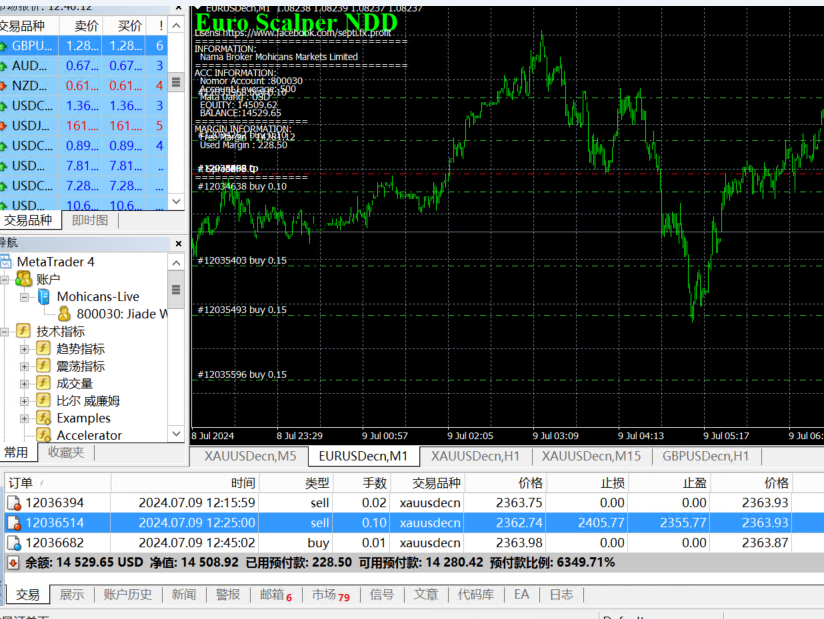This screenshot has height=619, width=824.
Task: Expand the 趋势指标 node
Action: 24,349
